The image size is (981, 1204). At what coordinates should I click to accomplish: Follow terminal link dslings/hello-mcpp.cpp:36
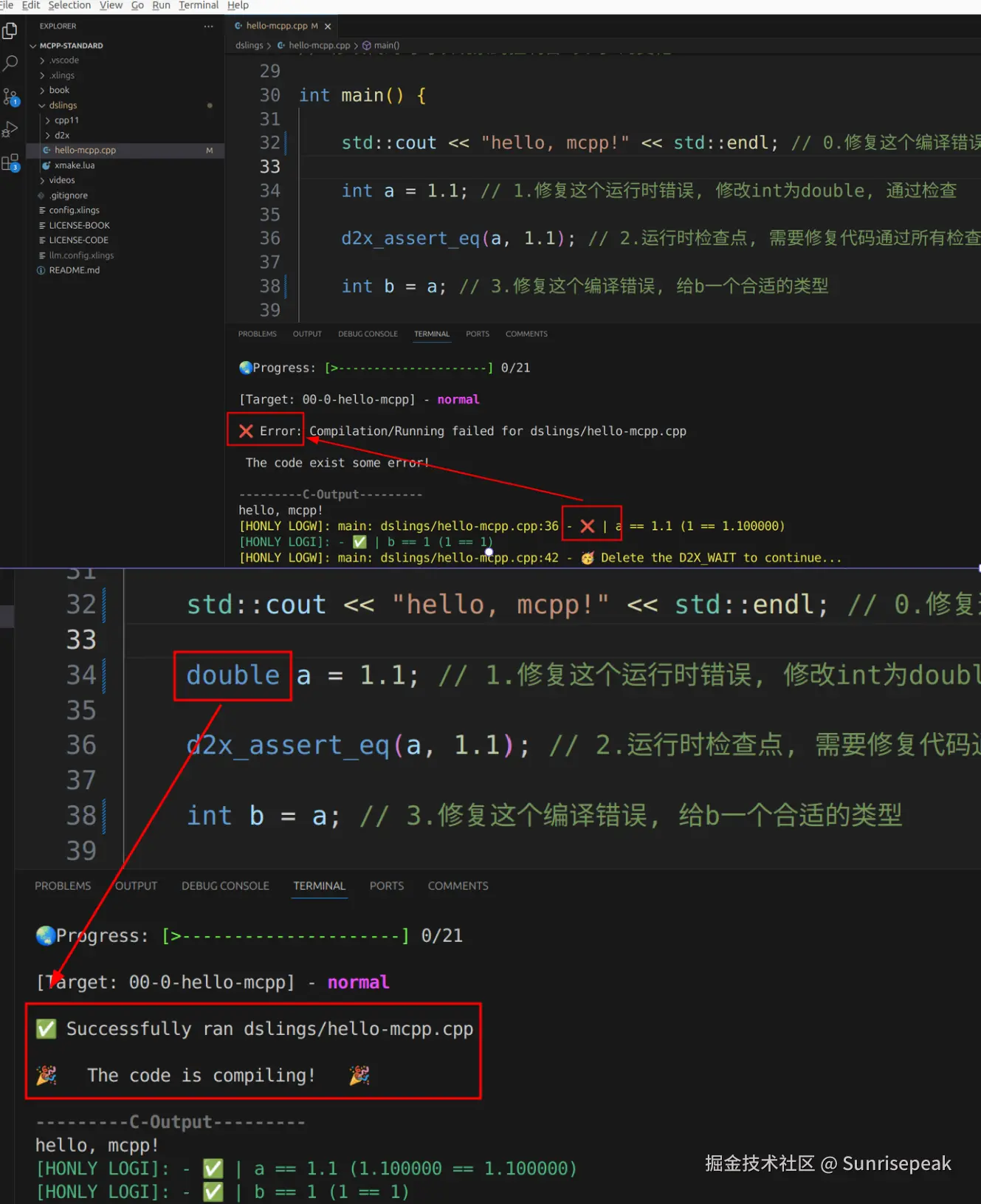(x=469, y=526)
